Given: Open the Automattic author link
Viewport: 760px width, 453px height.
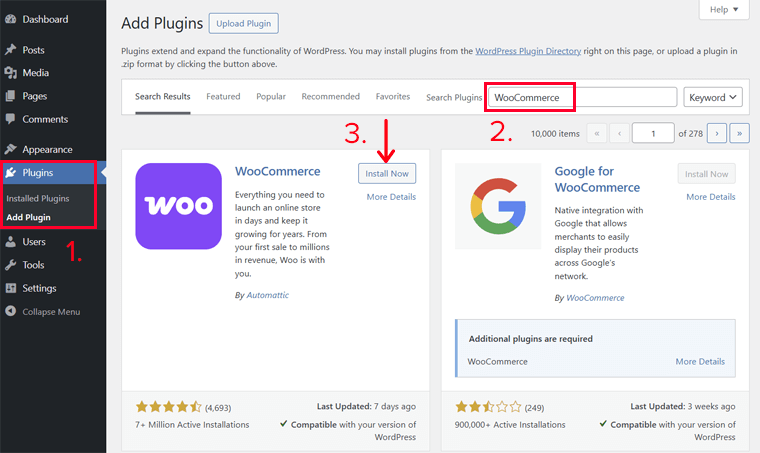Looking at the screenshot, I should pyautogui.click(x=268, y=295).
